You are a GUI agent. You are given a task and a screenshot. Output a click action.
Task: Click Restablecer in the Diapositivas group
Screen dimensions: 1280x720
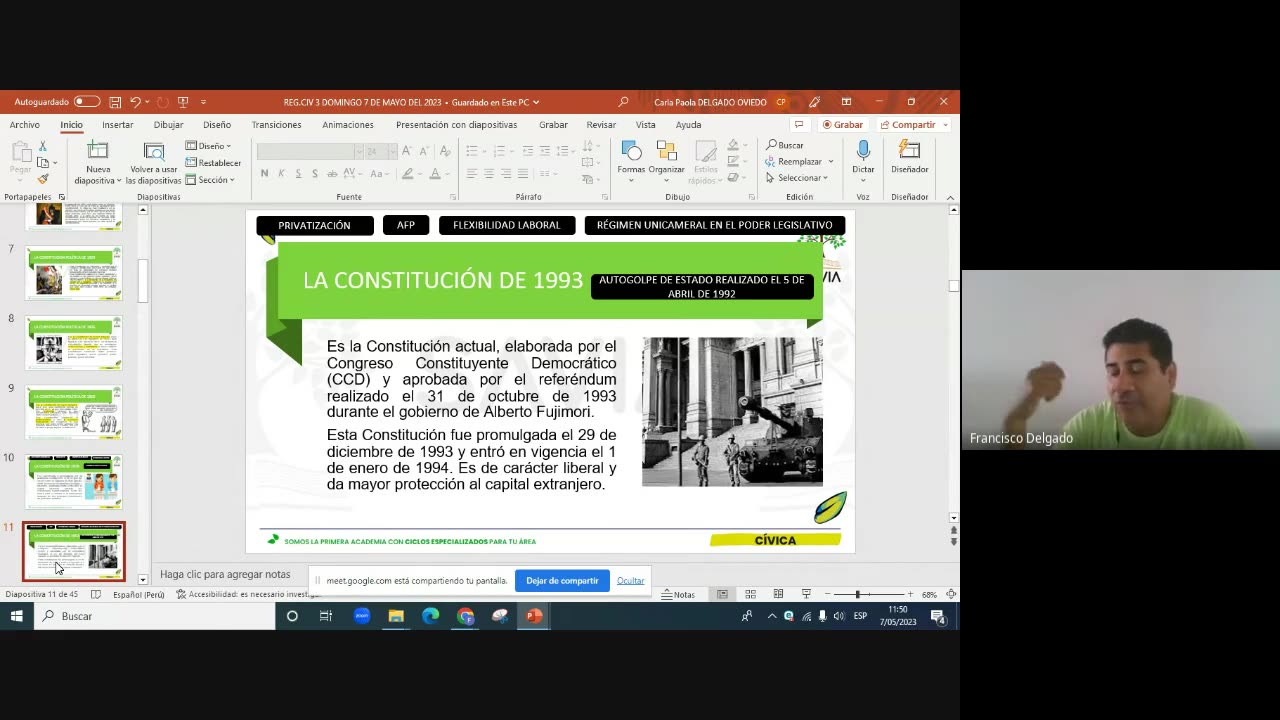(x=213, y=163)
